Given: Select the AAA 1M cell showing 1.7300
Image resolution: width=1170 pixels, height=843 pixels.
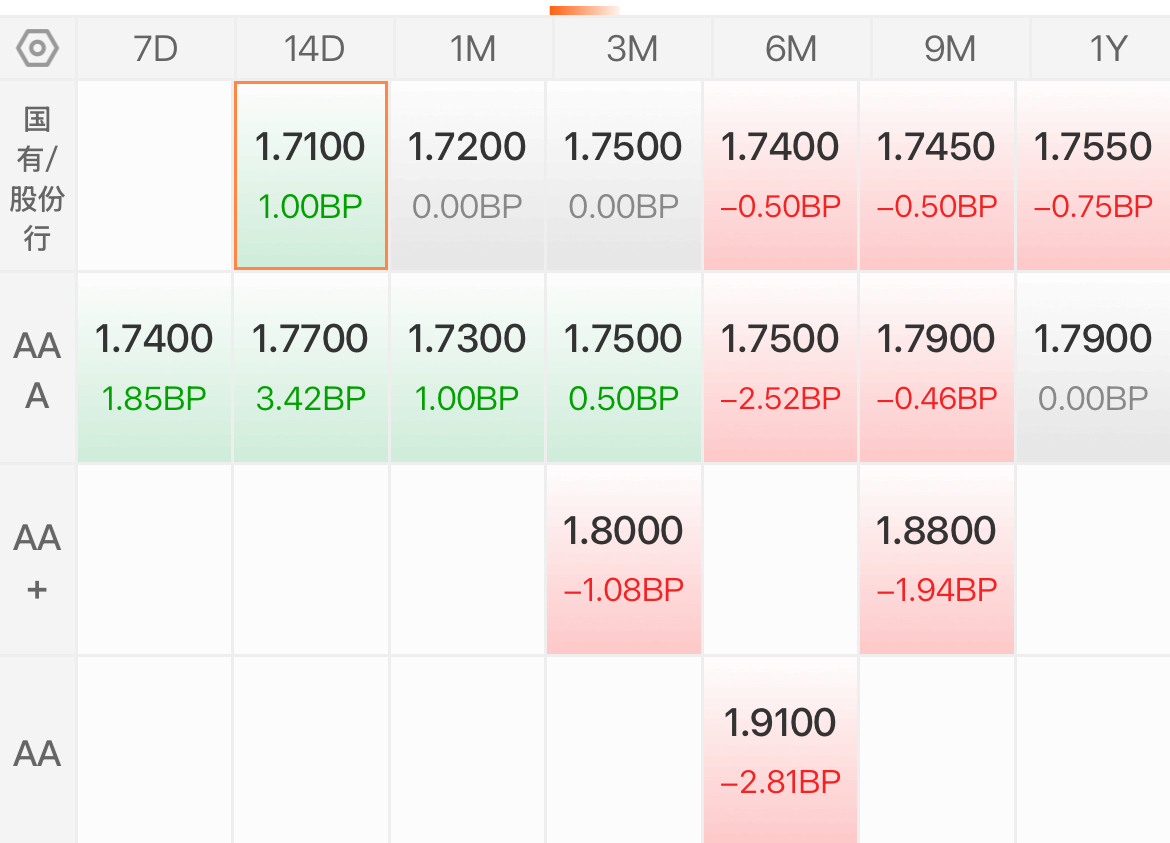Looking at the screenshot, I should click(x=467, y=368).
